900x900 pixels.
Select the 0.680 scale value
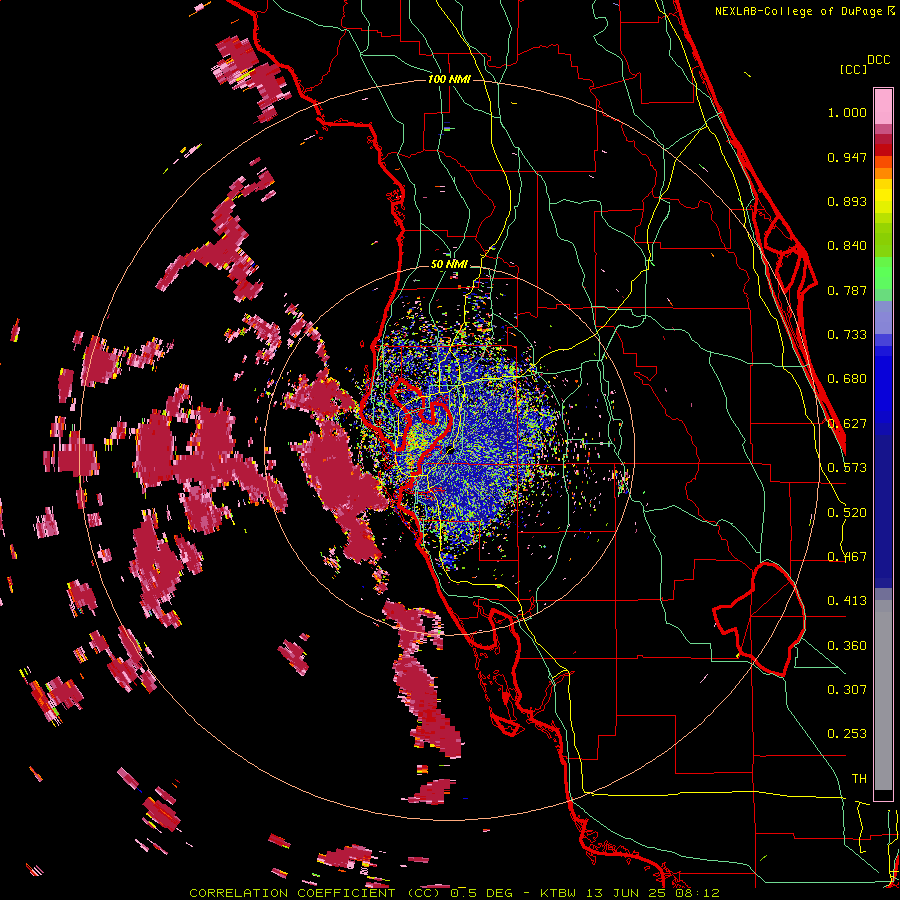click(x=847, y=379)
